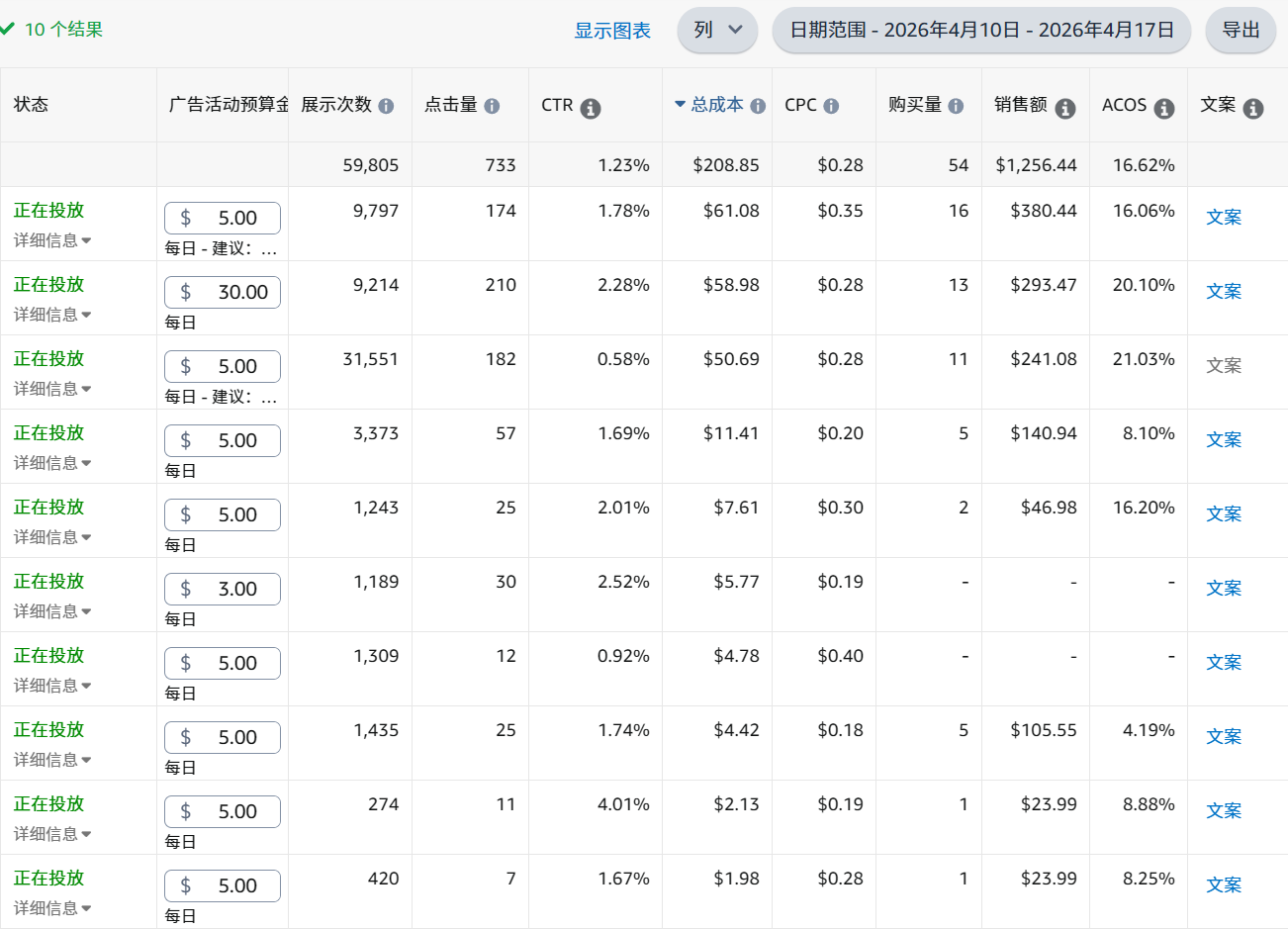Click the info icon beside 展示次数

click(386, 106)
